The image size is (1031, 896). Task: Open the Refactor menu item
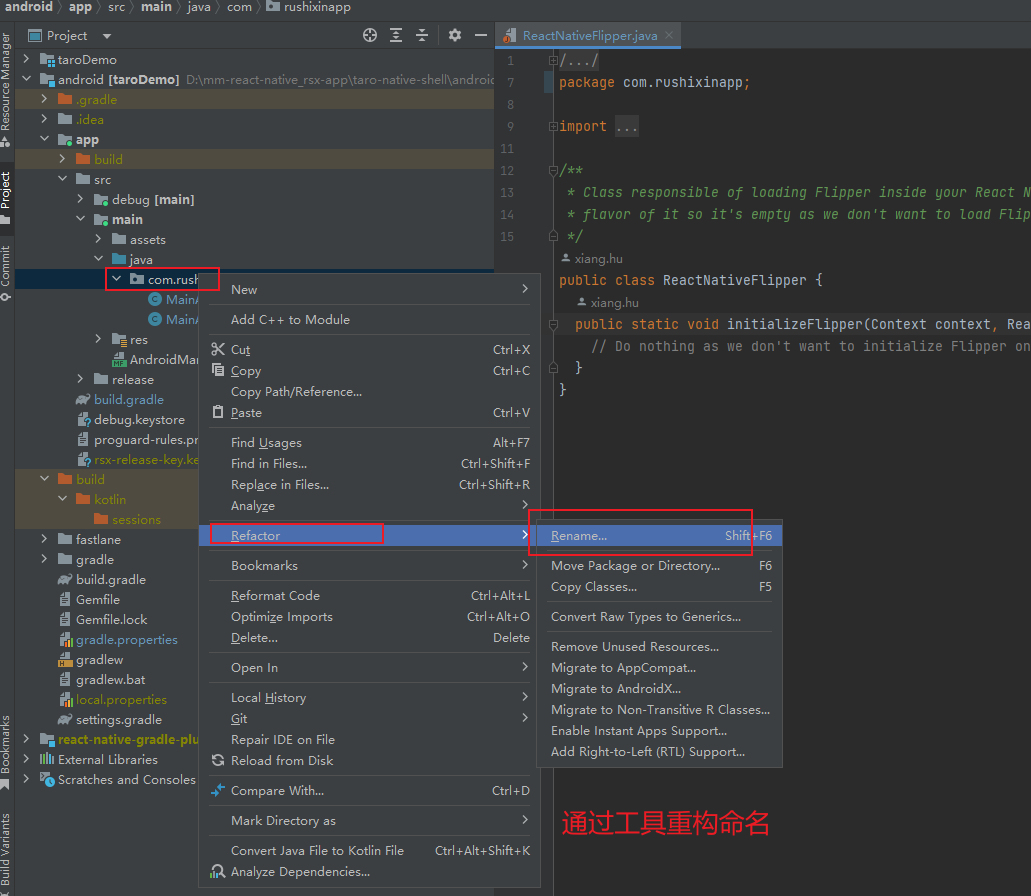370,536
